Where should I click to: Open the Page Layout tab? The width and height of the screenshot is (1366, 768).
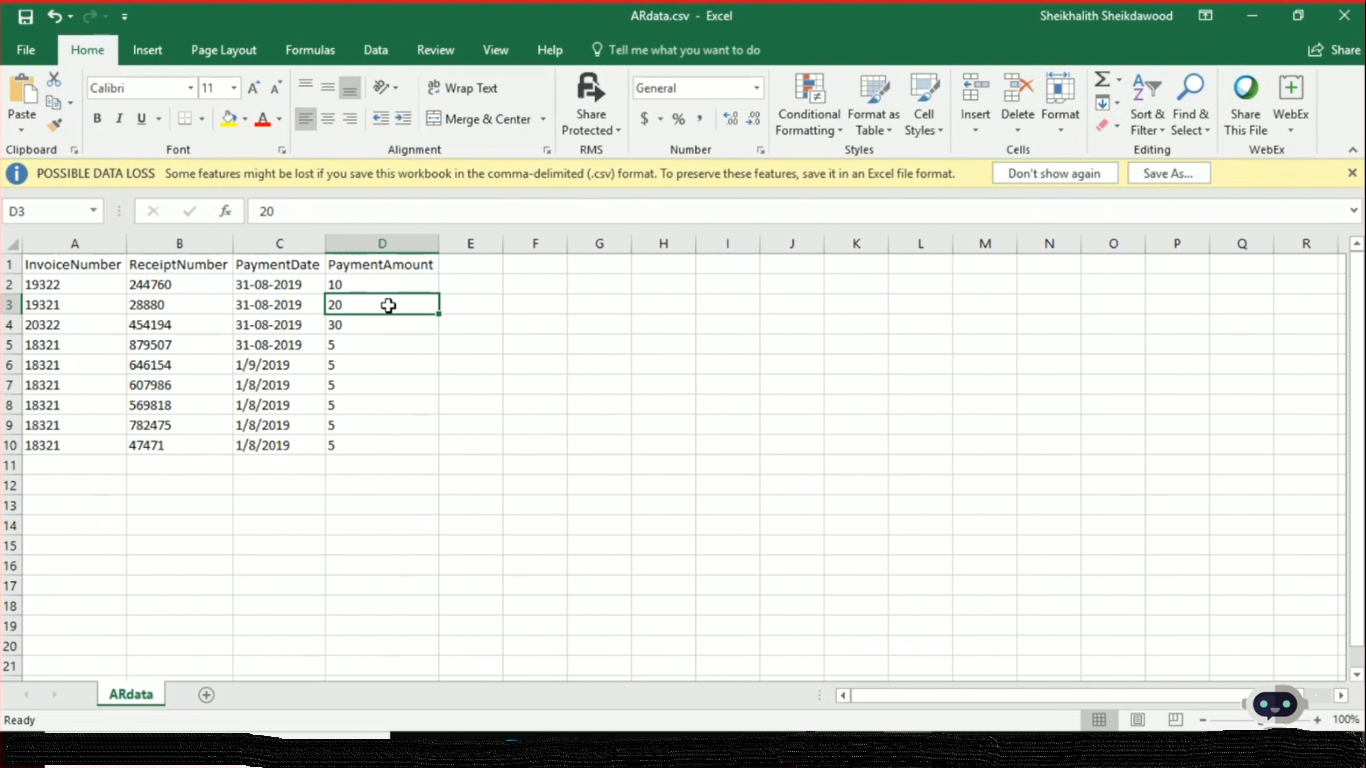[223, 50]
